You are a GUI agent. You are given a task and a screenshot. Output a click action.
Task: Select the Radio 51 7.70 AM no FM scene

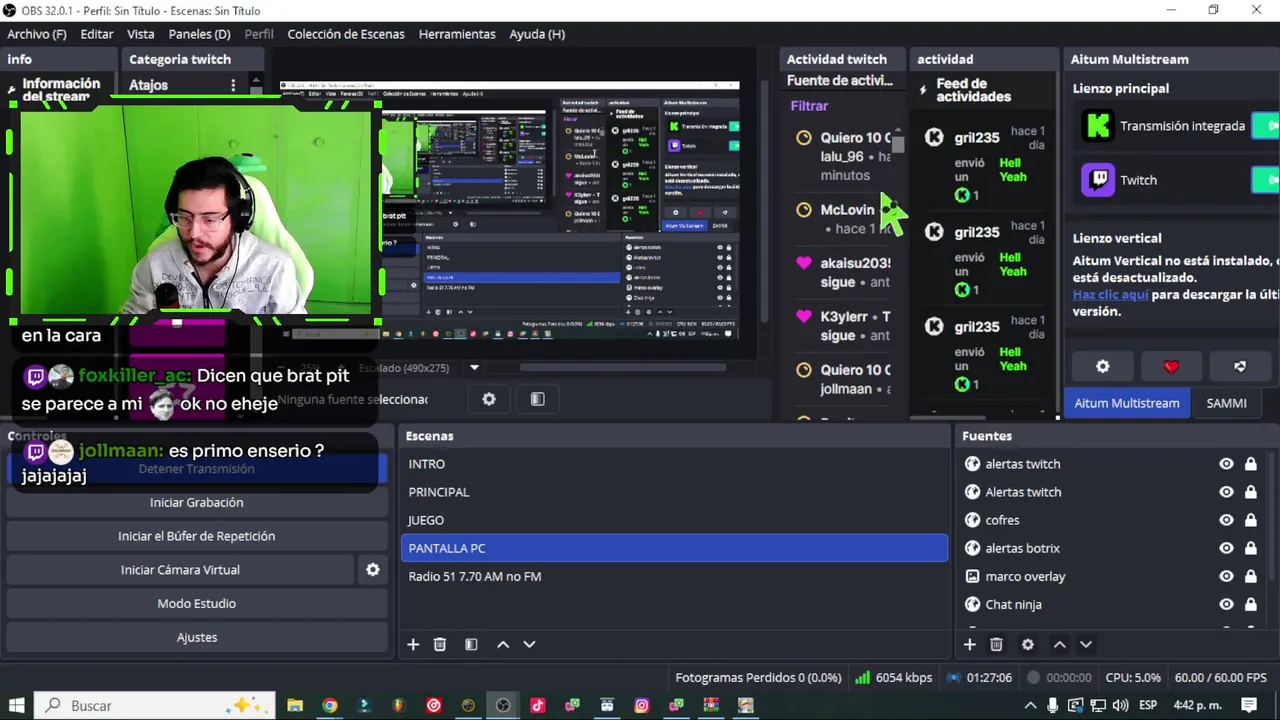coord(674,576)
